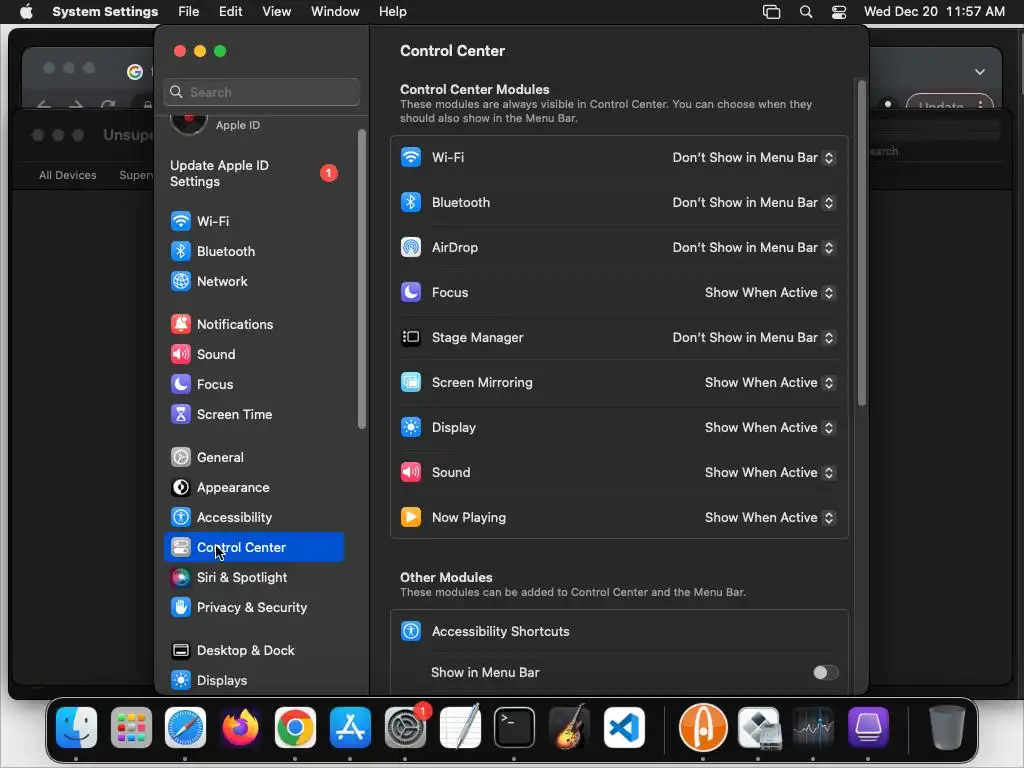Open Stage Manager menu bar dropdown
Viewport: 1024px width, 768px height.
click(754, 338)
